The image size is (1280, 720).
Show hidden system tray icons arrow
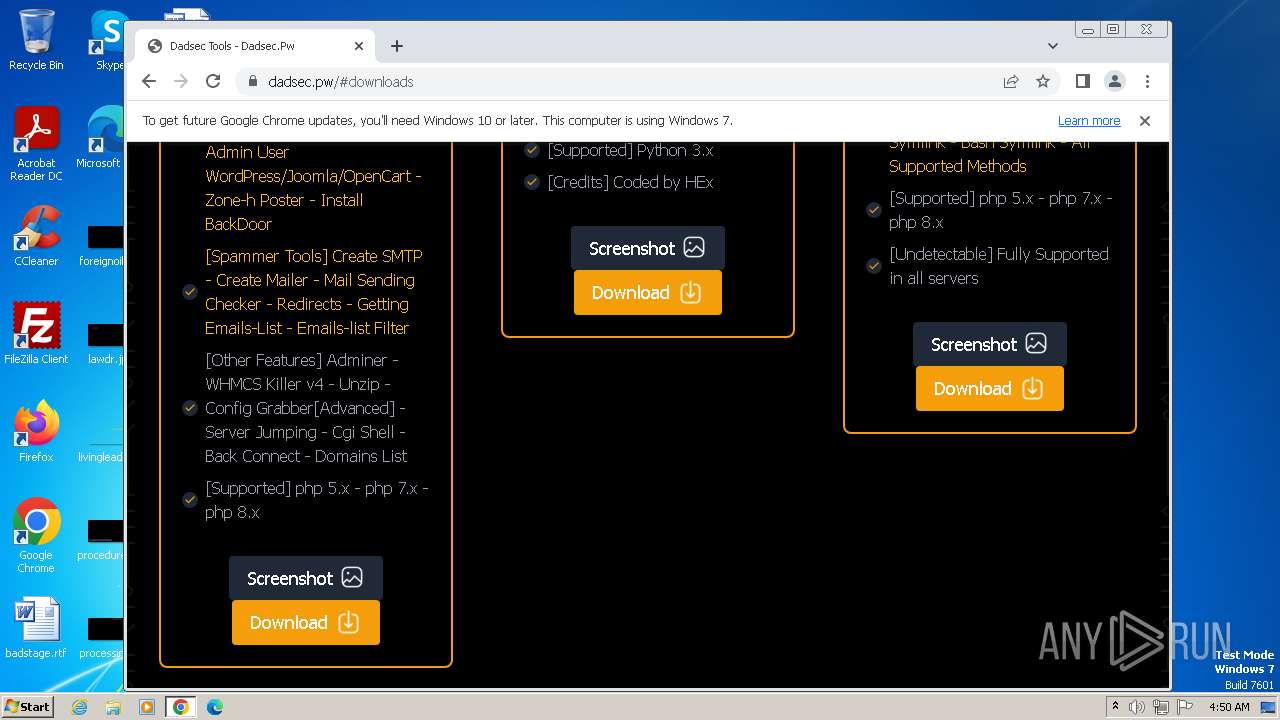[x=1115, y=707]
